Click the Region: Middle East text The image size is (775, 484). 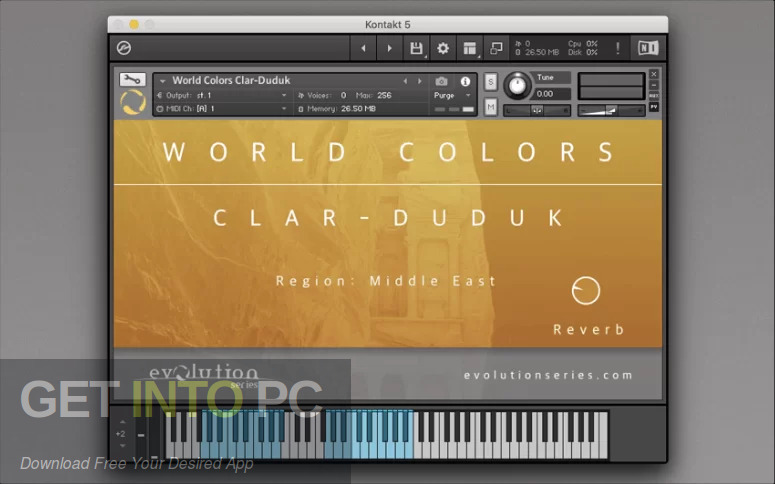(386, 281)
